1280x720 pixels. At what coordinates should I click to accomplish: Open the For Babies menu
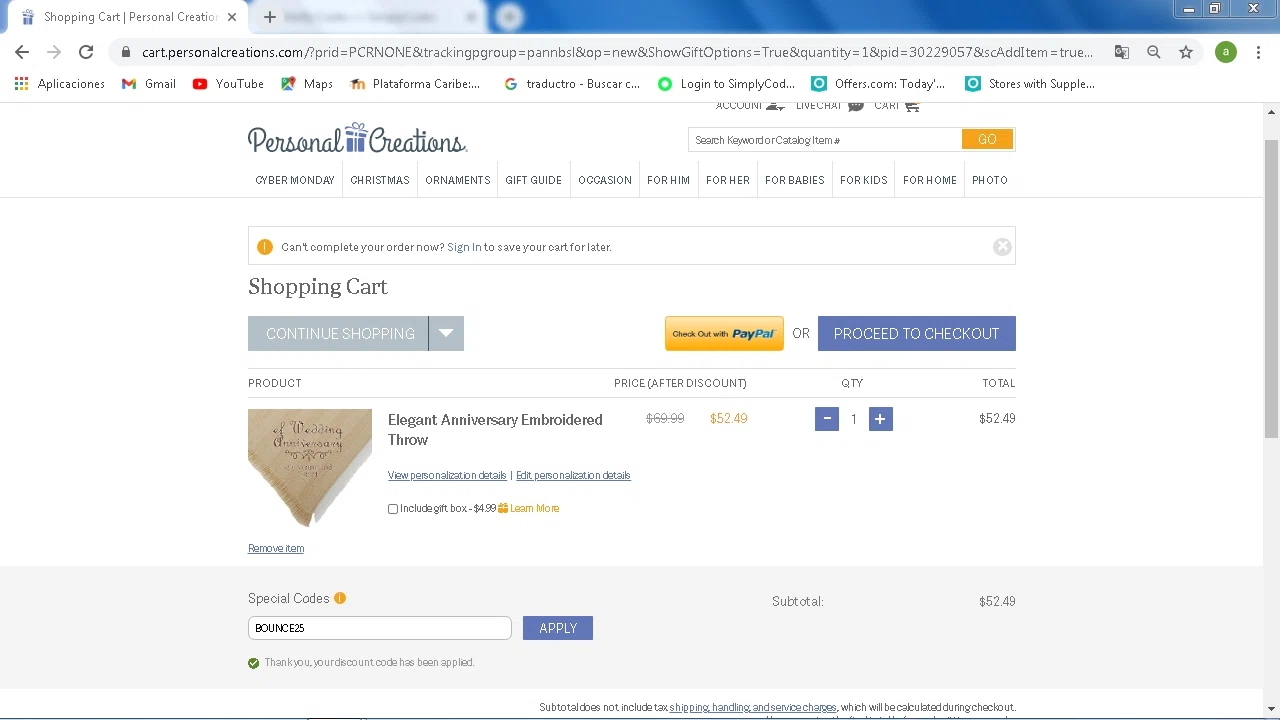click(x=795, y=180)
